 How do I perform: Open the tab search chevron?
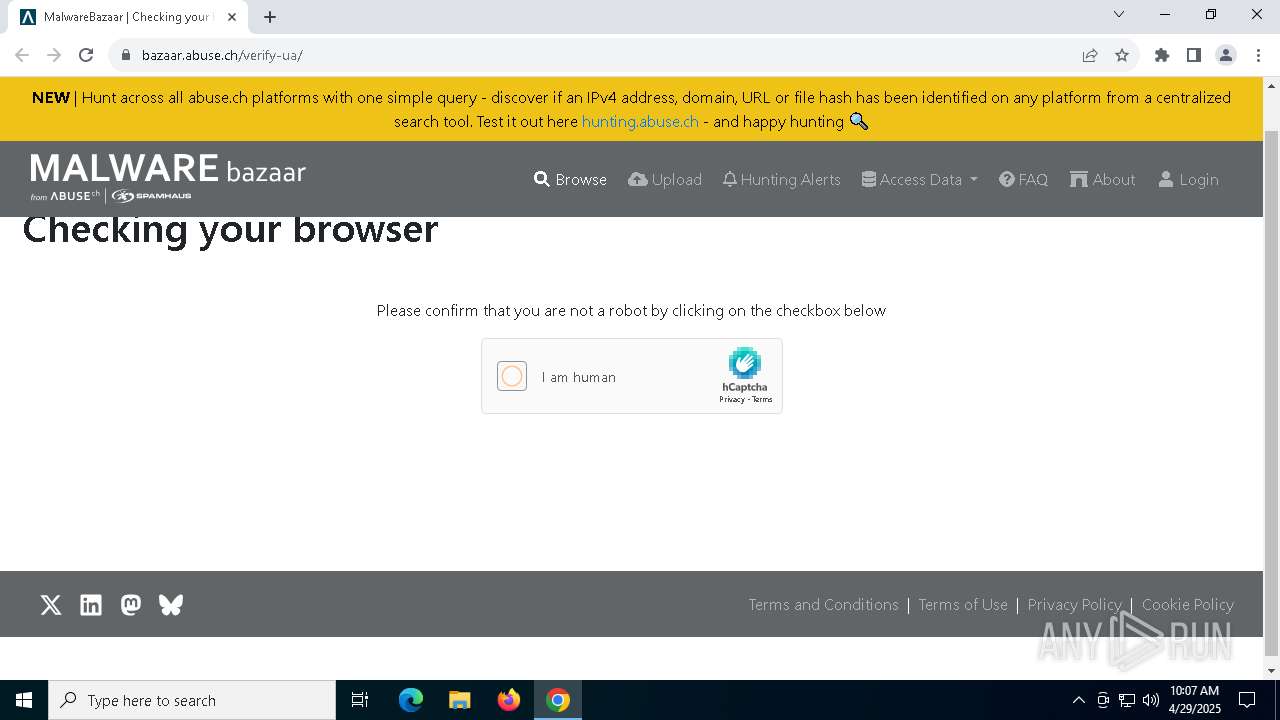(x=1119, y=14)
